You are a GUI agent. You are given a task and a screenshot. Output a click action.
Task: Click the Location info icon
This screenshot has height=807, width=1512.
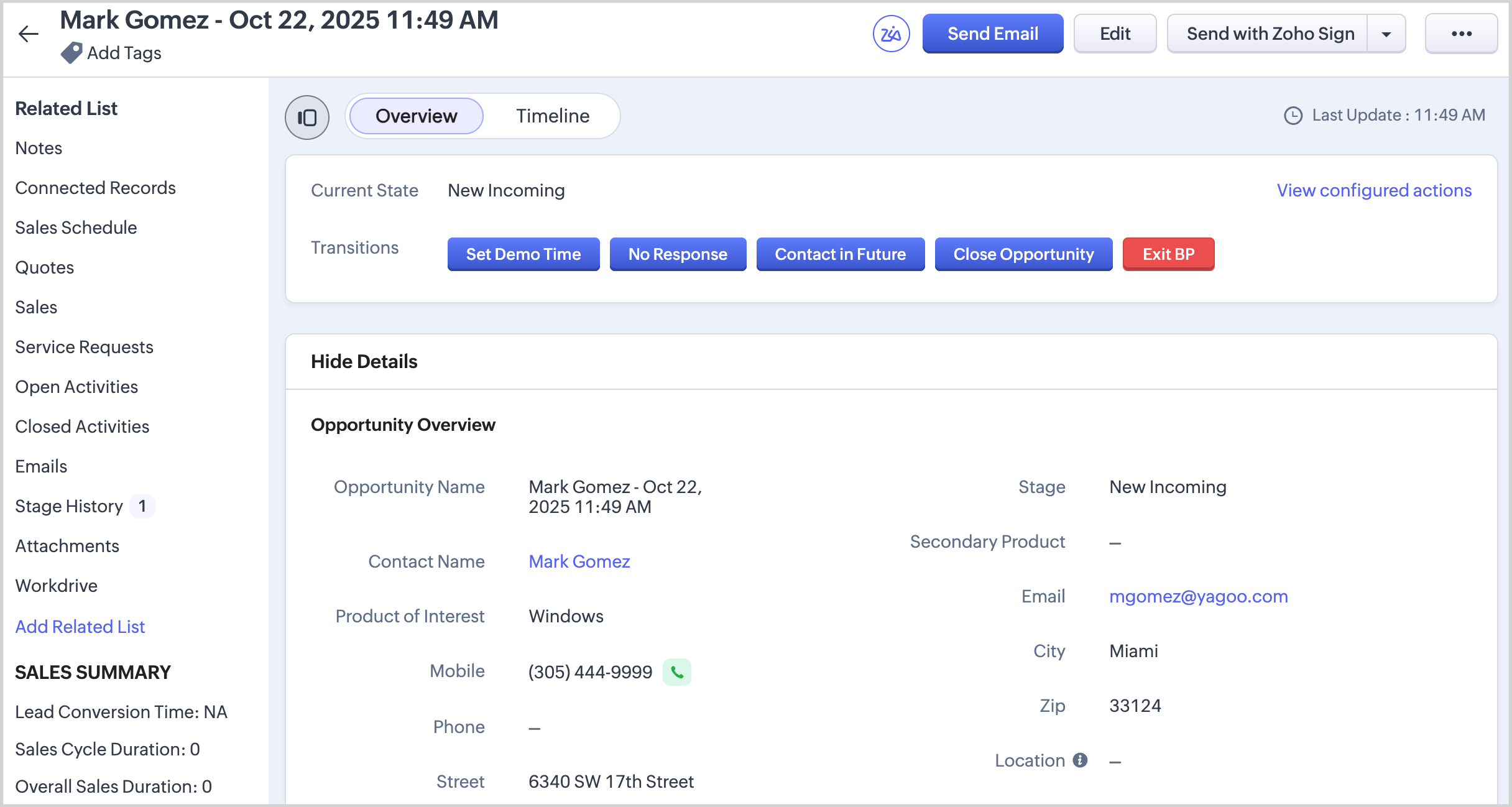tap(1081, 760)
